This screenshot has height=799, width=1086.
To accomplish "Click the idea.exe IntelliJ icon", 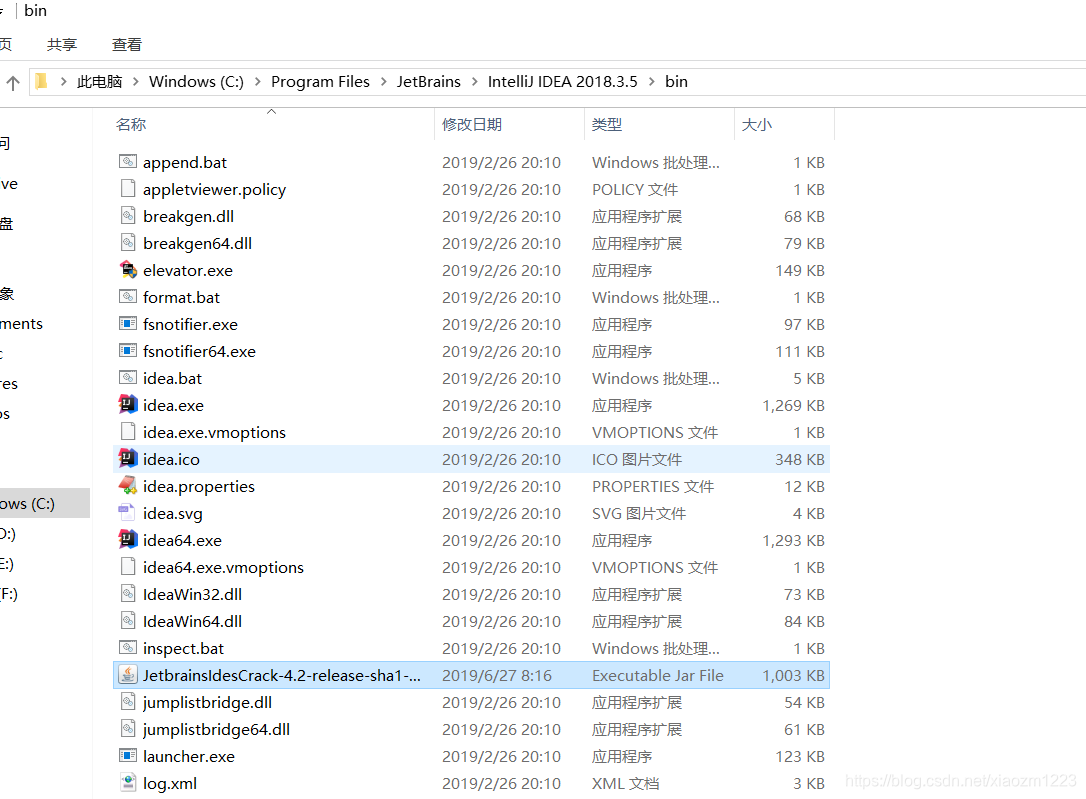I will (127, 405).
